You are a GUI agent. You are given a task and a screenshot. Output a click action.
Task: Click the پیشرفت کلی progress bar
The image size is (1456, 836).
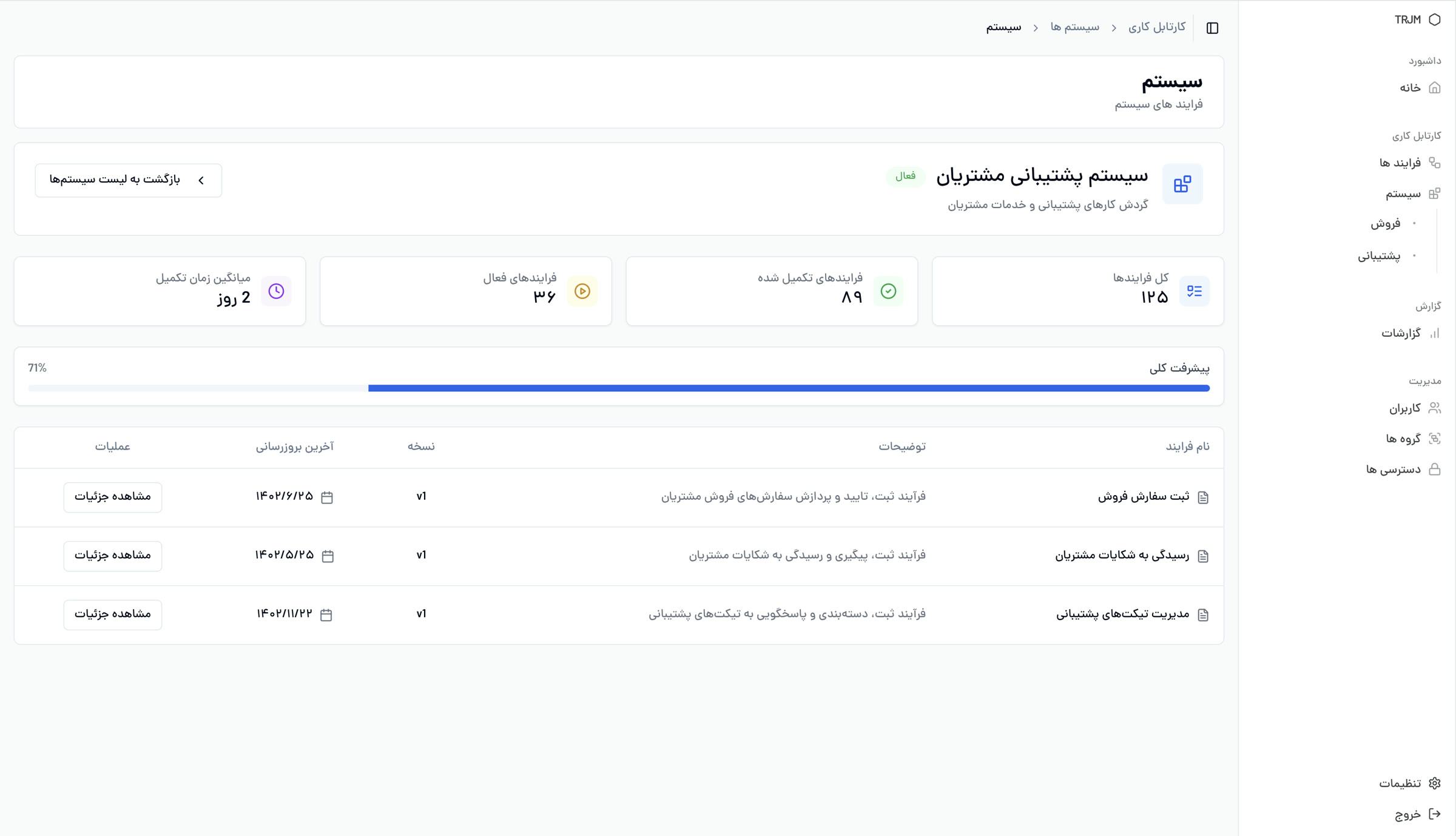point(619,388)
